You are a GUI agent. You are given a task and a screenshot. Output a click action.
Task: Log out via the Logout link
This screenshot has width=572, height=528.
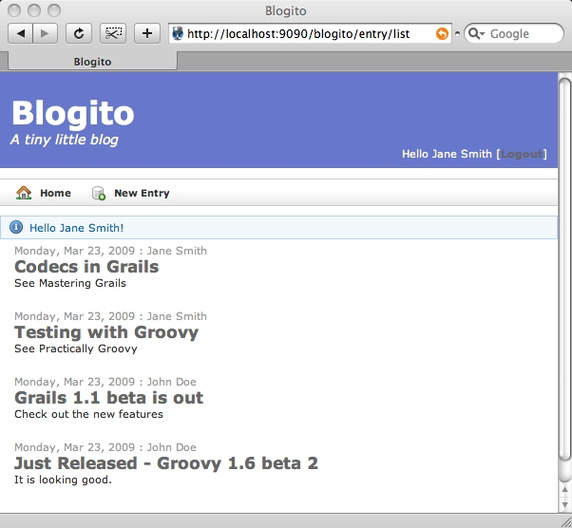(x=522, y=154)
